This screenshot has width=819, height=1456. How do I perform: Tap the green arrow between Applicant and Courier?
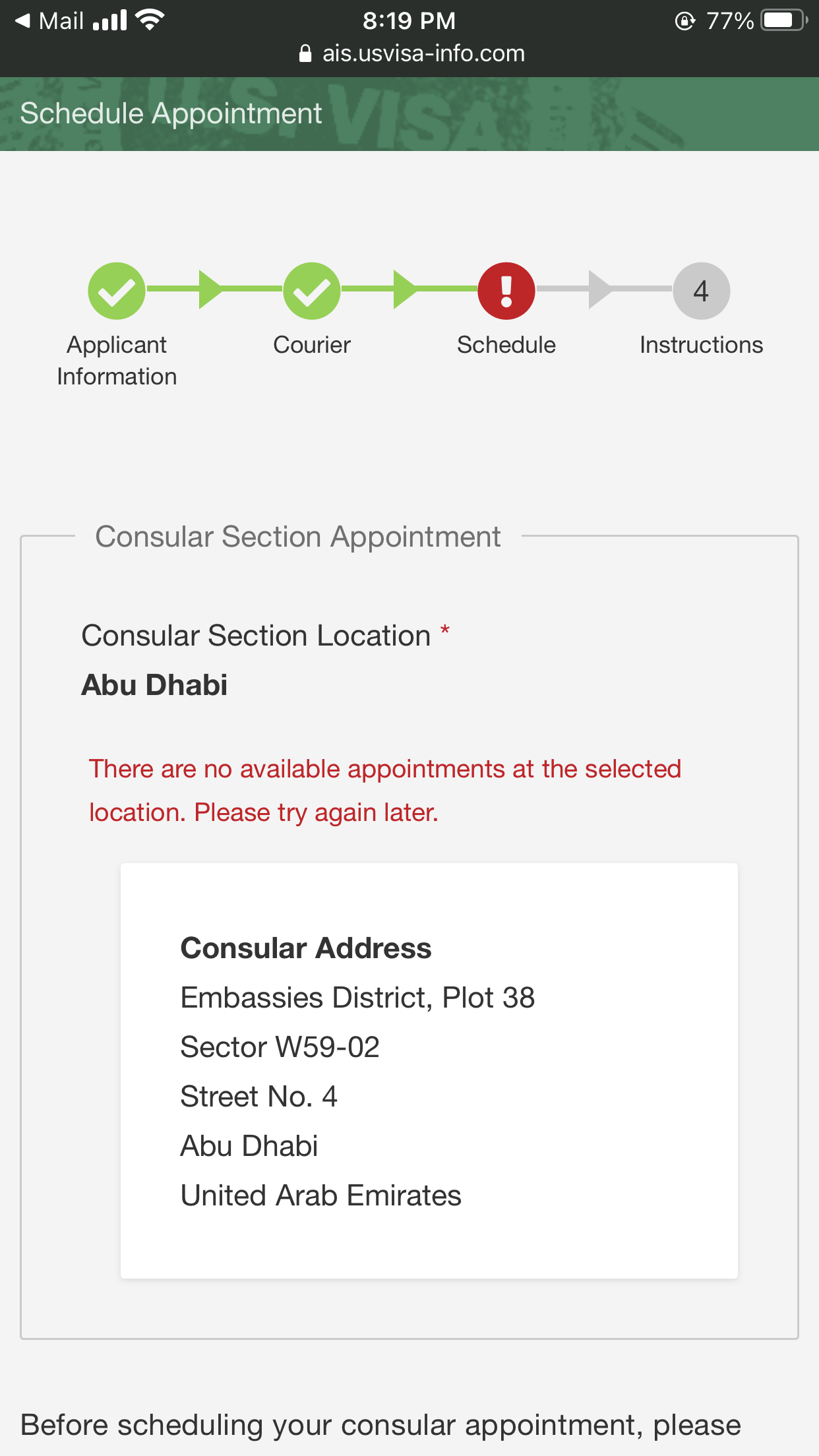[x=210, y=289]
